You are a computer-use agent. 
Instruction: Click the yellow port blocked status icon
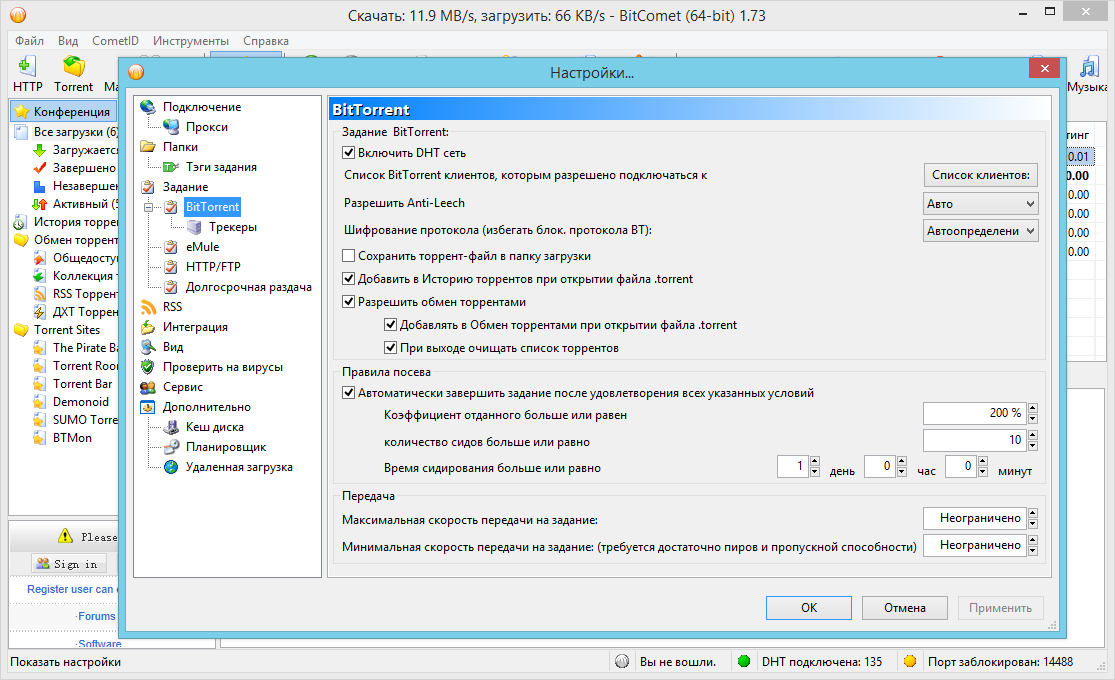pos(909,662)
